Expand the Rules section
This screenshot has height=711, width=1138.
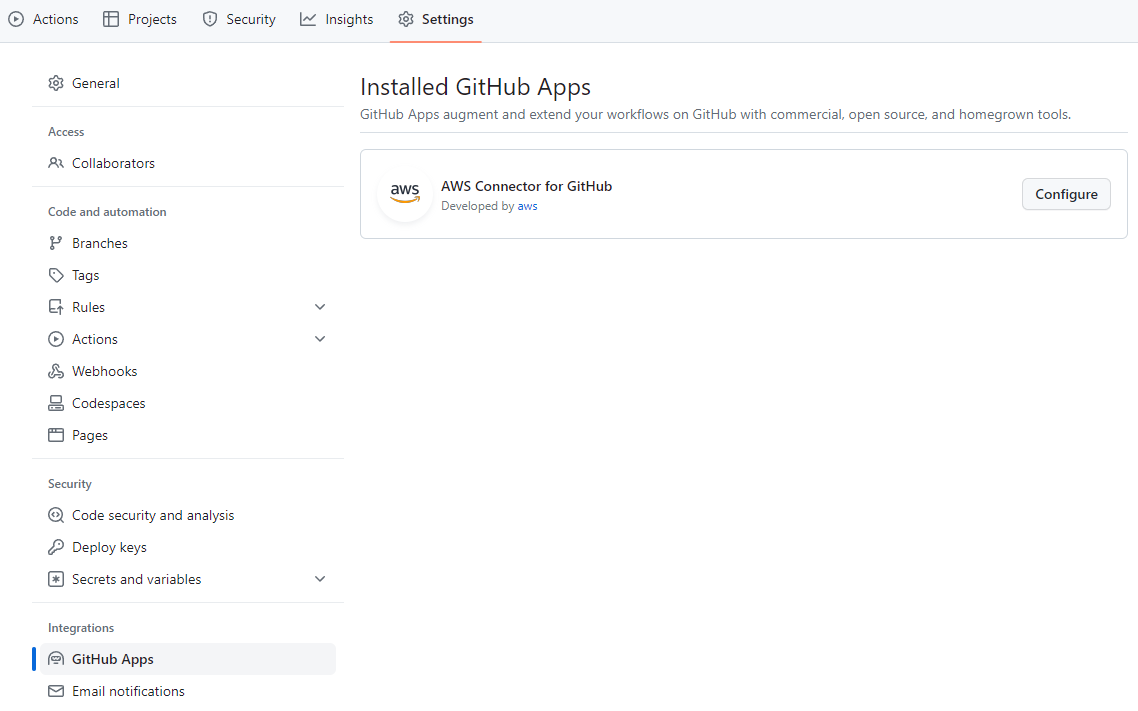point(320,307)
